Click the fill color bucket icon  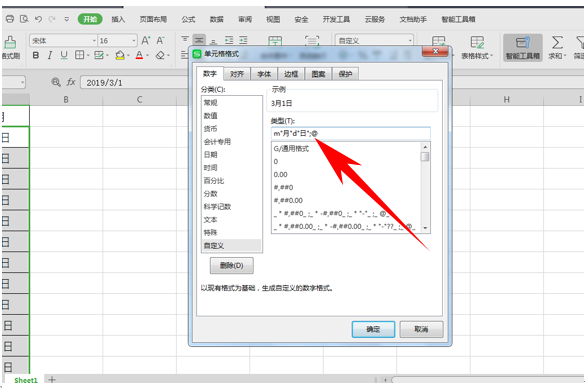[x=120, y=55]
